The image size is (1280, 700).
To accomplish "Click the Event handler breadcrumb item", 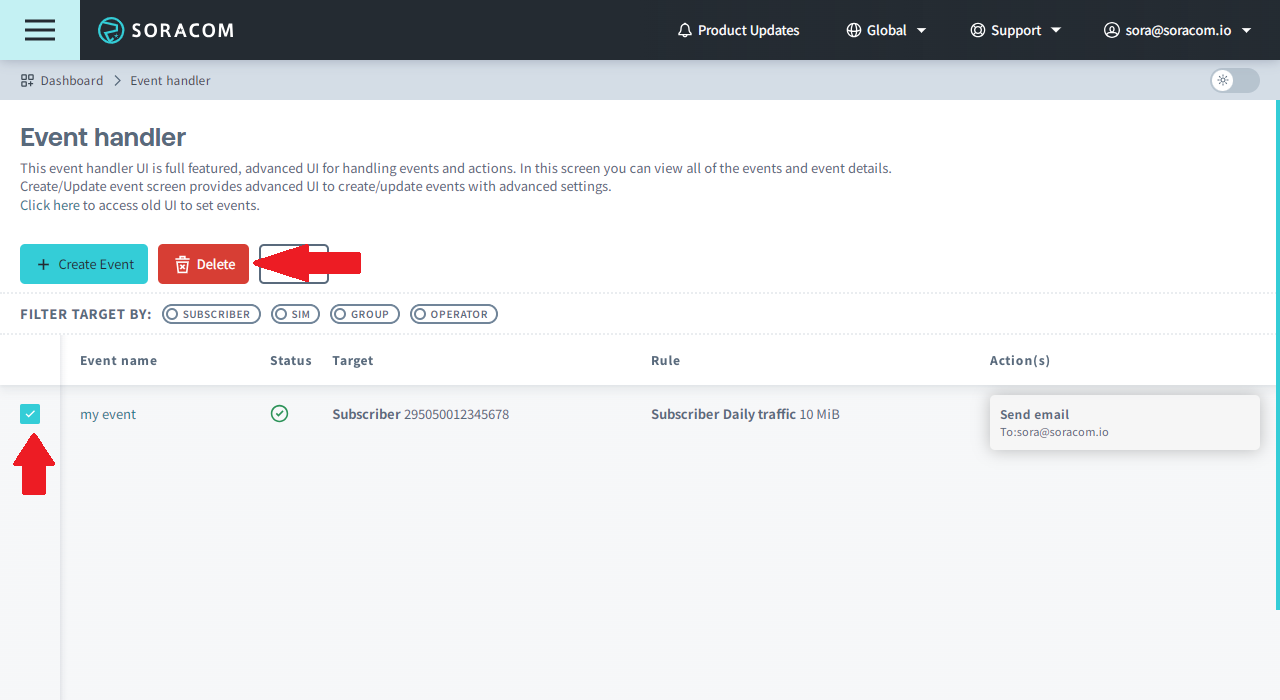I will coord(170,80).
